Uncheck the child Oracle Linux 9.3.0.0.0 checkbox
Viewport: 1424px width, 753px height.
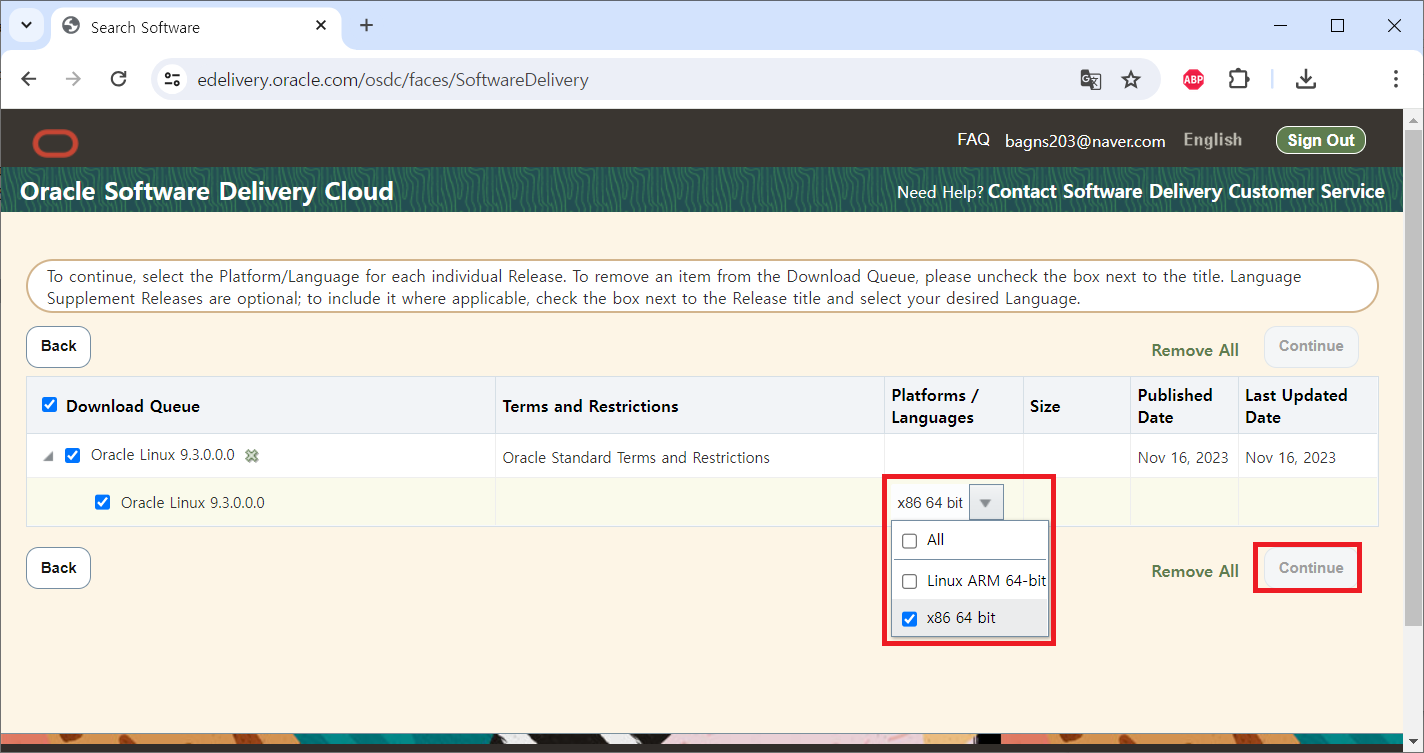(x=102, y=503)
